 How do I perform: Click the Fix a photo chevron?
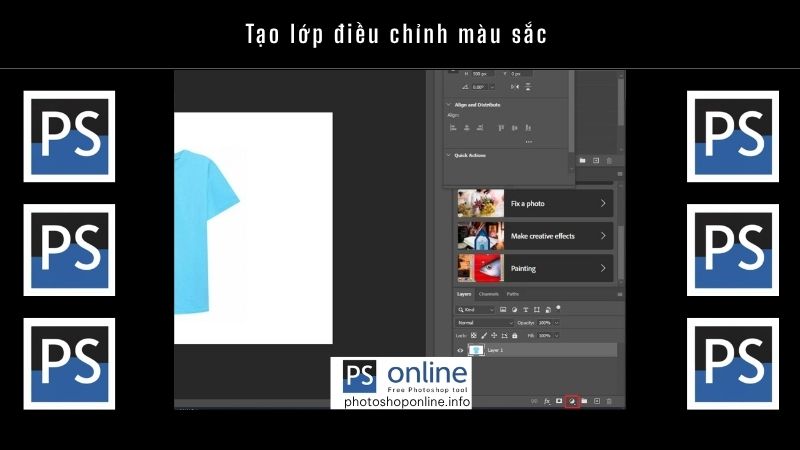tap(603, 203)
